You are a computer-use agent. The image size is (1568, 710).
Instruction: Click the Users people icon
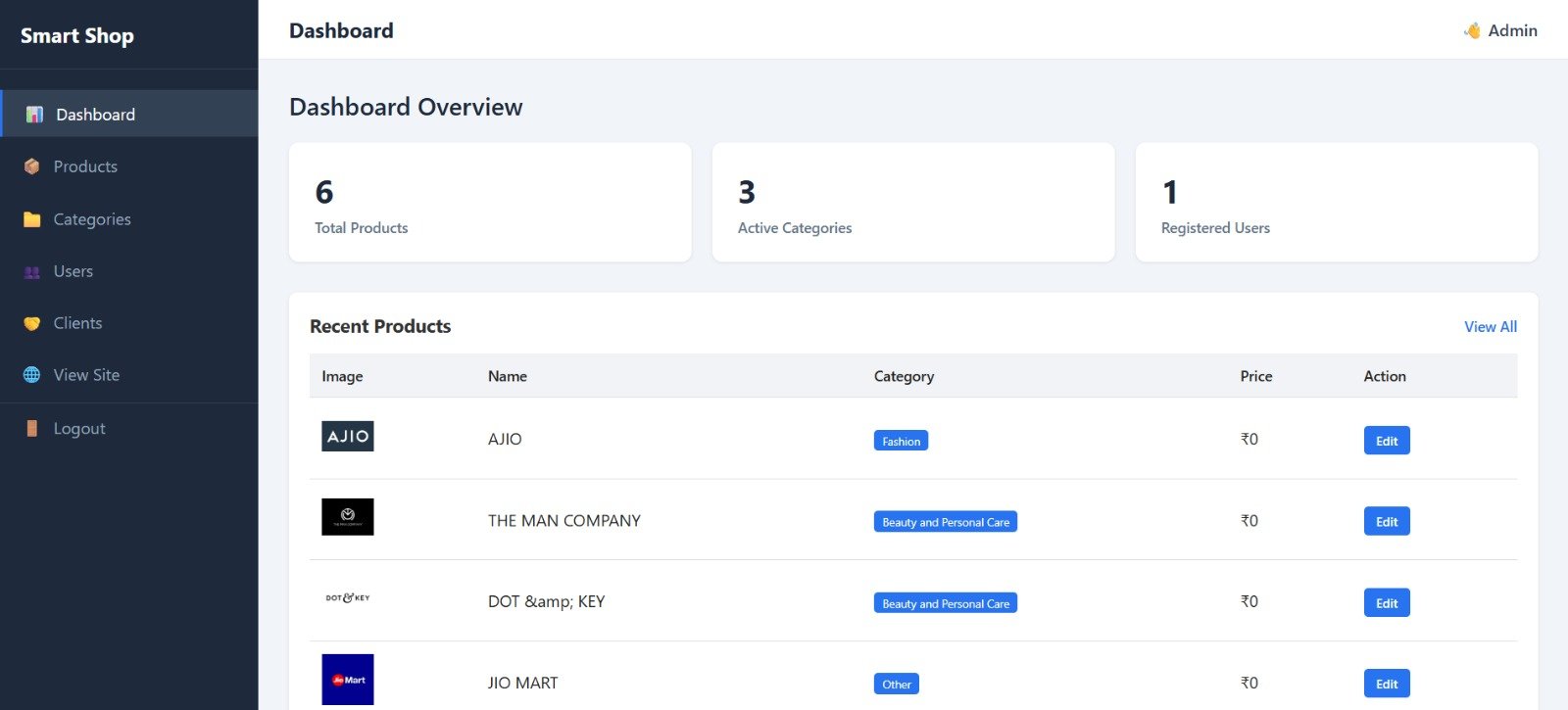pyautogui.click(x=32, y=272)
